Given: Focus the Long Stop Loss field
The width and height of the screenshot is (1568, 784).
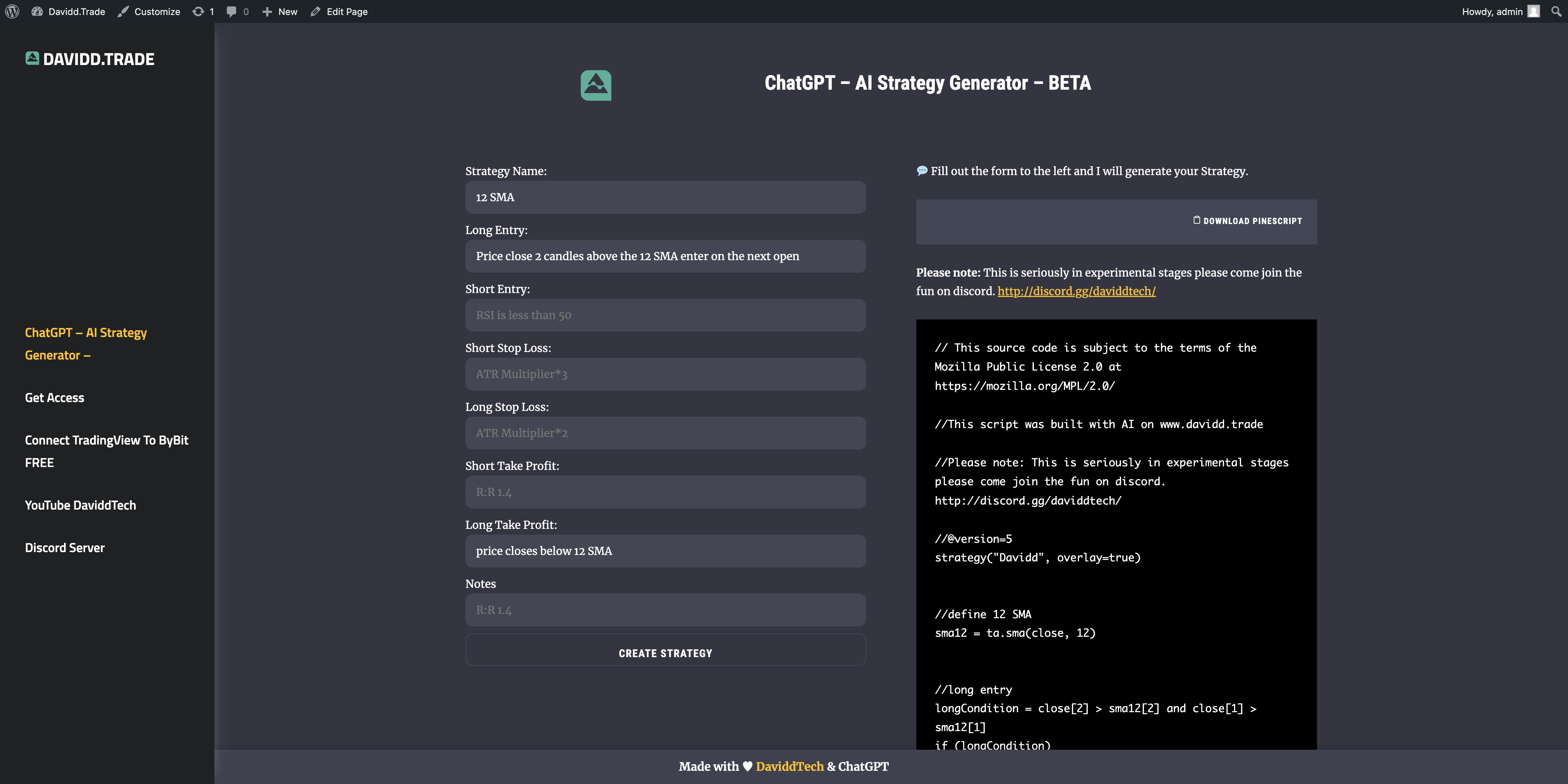Looking at the screenshot, I should [x=665, y=433].
